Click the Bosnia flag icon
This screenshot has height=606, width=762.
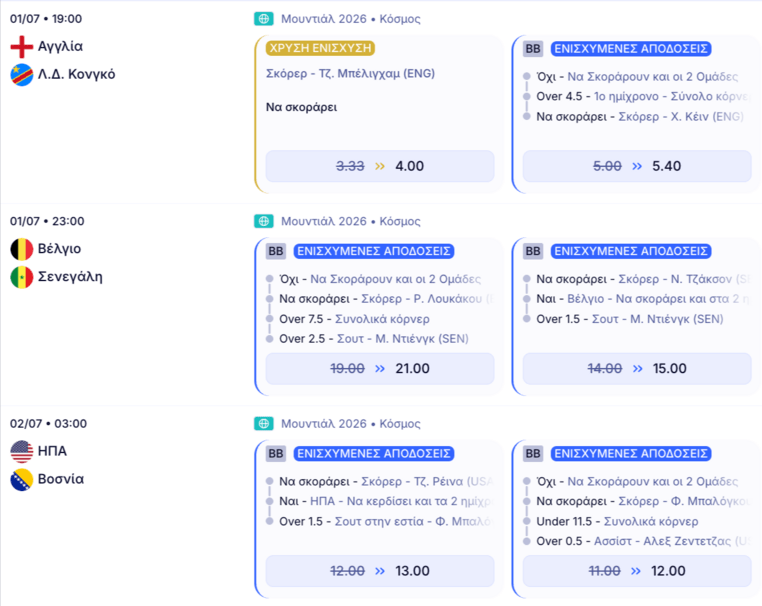point(22,480)
